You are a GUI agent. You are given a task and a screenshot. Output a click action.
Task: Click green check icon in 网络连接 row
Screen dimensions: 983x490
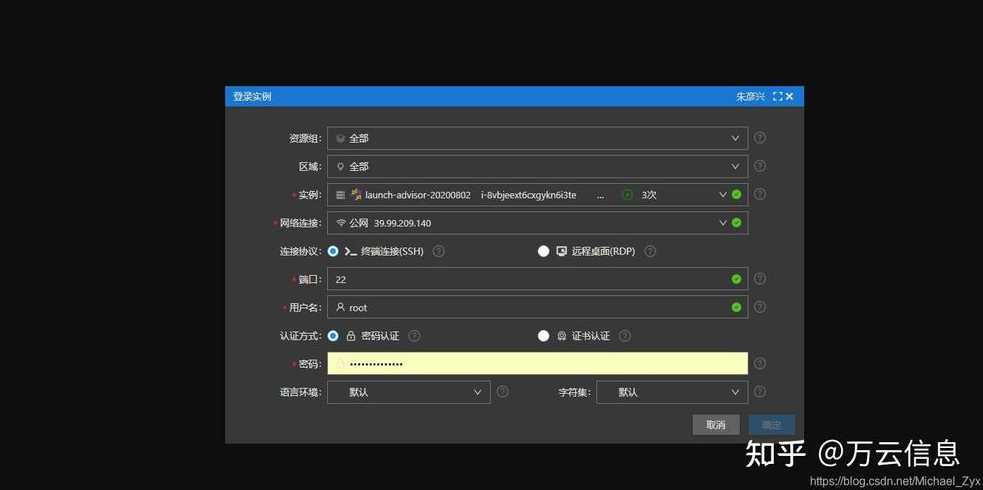[x=736, y=222]
